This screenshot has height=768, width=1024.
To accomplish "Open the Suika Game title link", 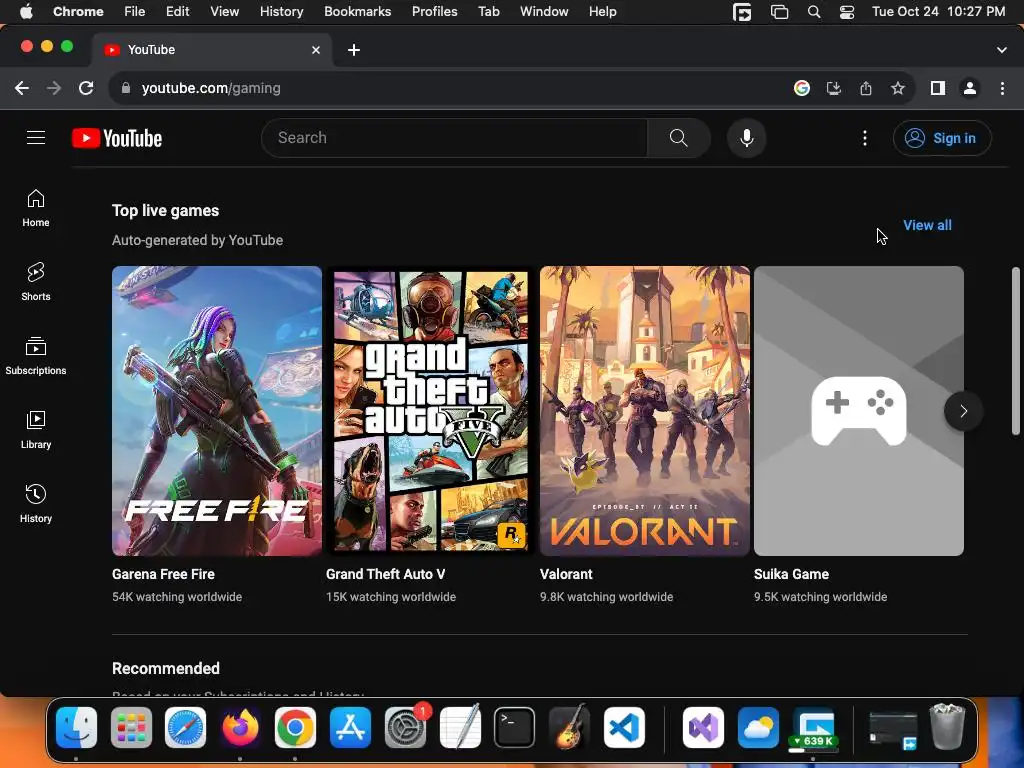I will [x=792, y=574].
